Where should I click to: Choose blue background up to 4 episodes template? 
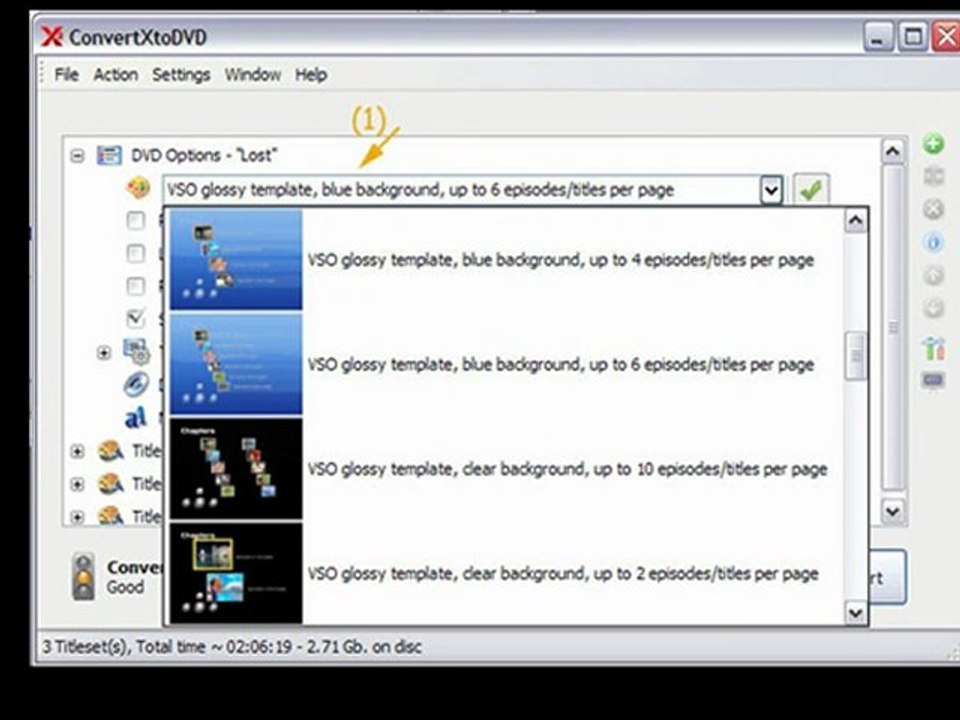click(506, 260)
